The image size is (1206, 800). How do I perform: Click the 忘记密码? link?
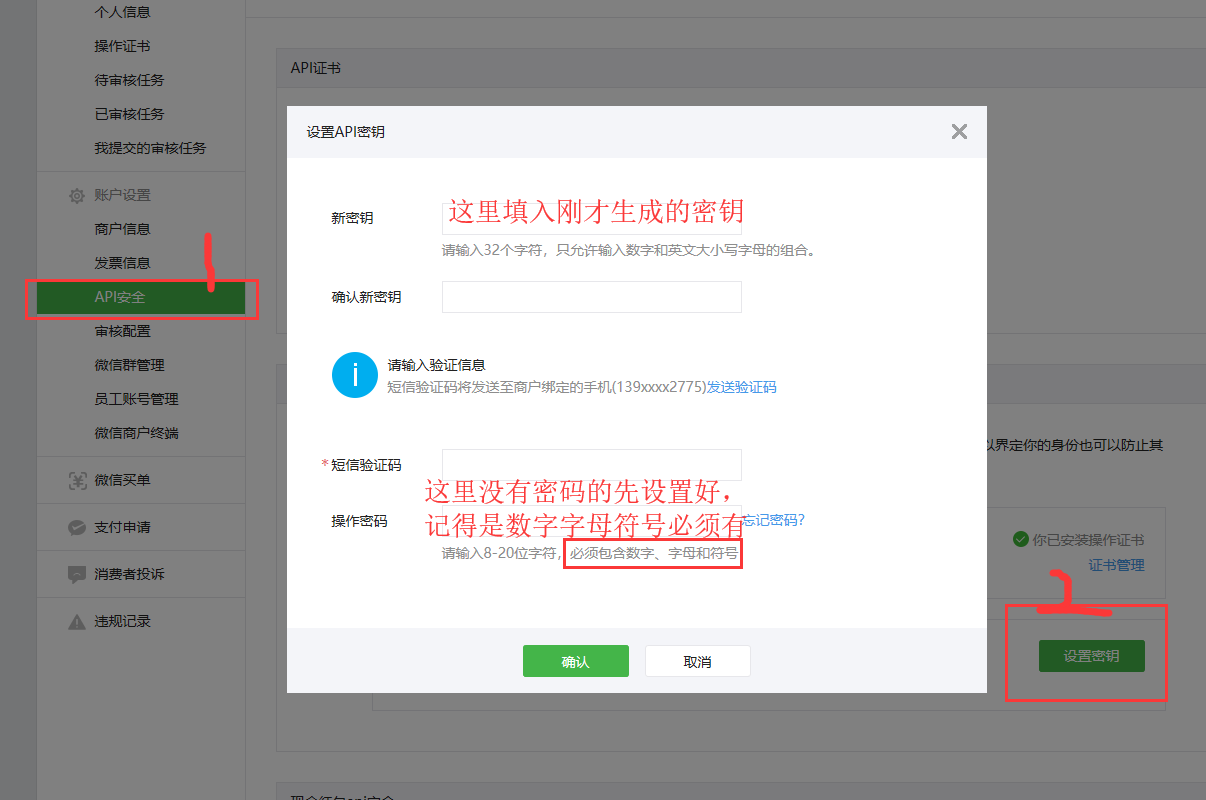point(775,520)
